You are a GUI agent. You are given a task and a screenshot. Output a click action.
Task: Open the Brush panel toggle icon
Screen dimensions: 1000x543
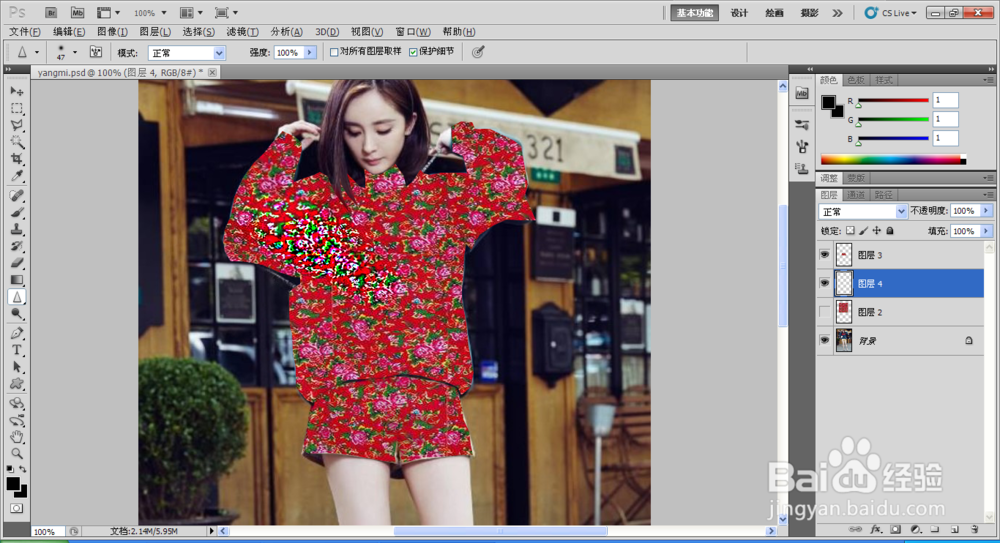tap(96, 52)
